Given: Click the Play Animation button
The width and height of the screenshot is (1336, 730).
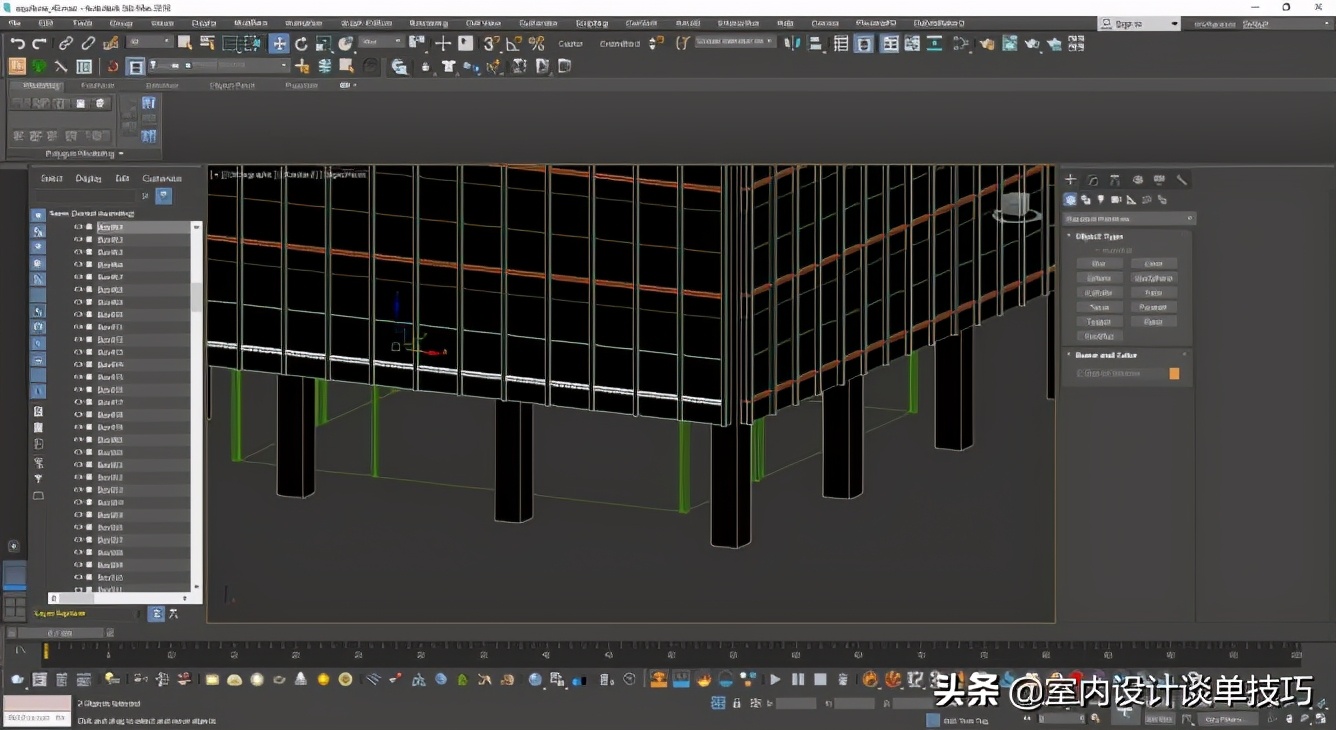Looking at the screenshot, I should point(778,679).
